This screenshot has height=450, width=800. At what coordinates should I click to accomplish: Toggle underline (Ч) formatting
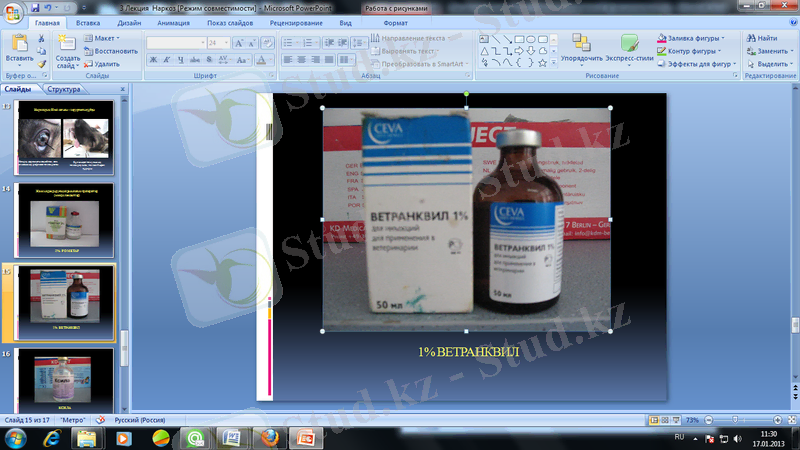pyautogui.click(x=181, y=60)
